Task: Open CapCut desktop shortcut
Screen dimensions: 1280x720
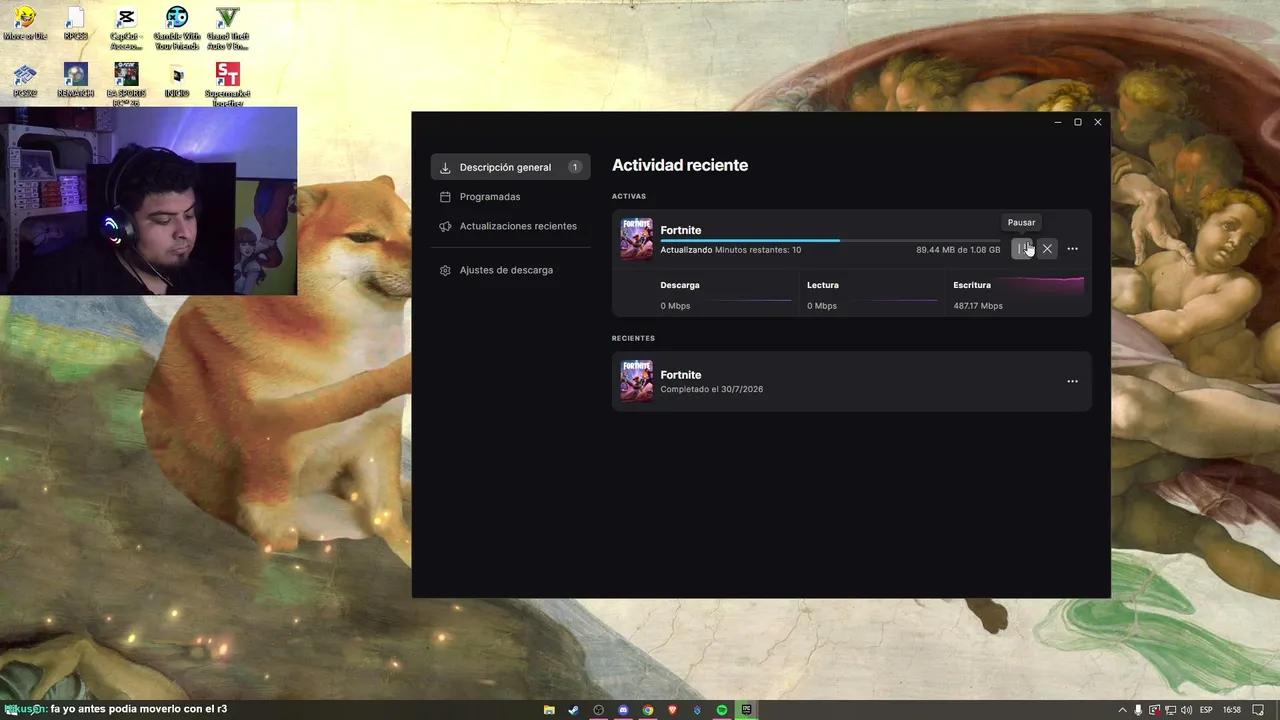Action: (x=126, y=28)
